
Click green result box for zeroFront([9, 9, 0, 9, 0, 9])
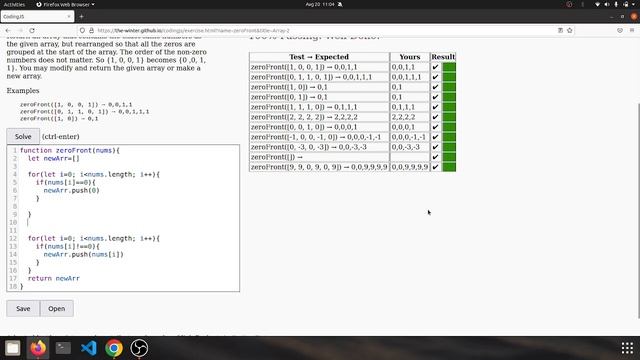449,167
